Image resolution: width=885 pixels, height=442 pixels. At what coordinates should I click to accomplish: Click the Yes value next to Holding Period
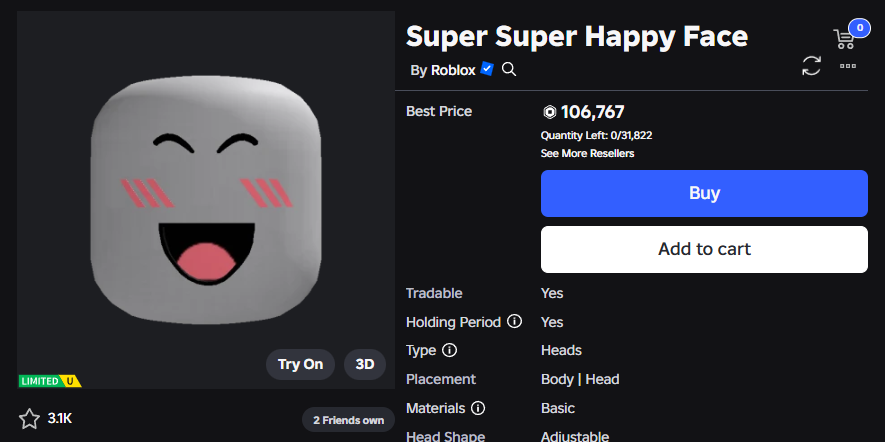click(x=552, y=322)
